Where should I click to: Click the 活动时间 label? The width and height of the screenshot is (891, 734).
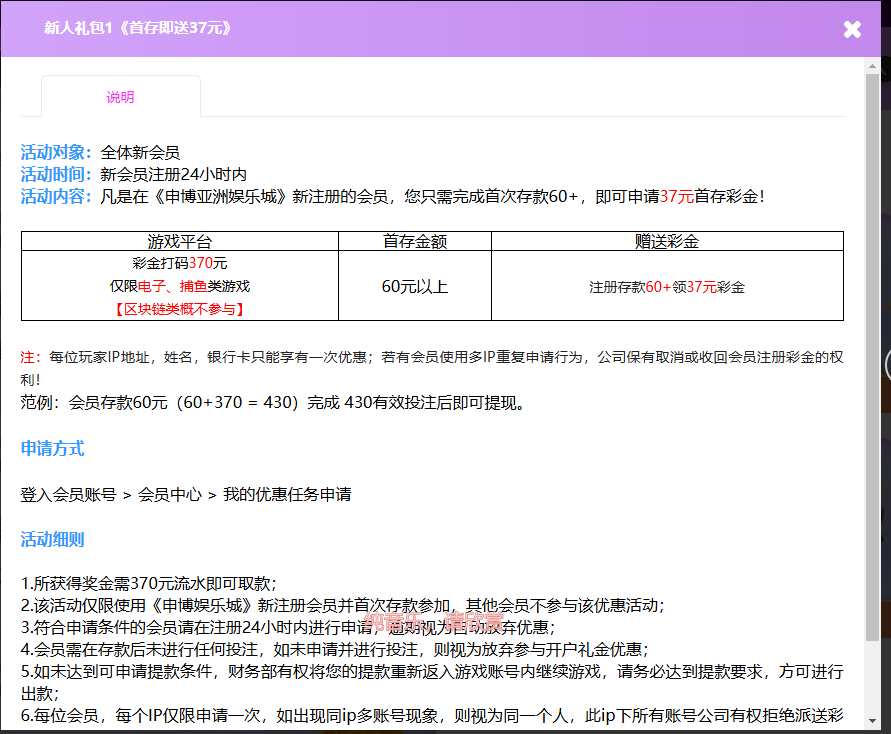(x=56, y=175)
